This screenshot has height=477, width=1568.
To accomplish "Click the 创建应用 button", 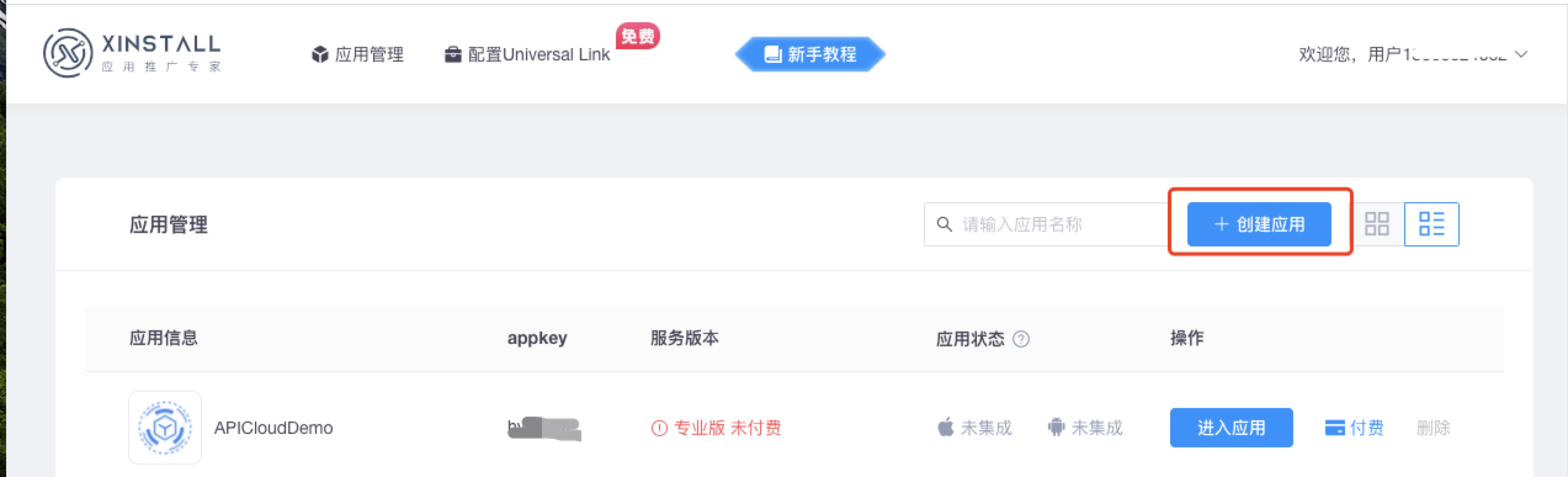I will coord(1258,224).
